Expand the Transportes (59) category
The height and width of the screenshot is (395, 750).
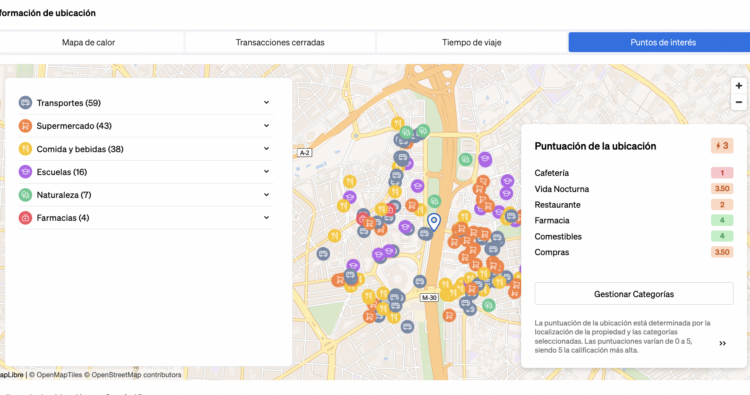266,102
